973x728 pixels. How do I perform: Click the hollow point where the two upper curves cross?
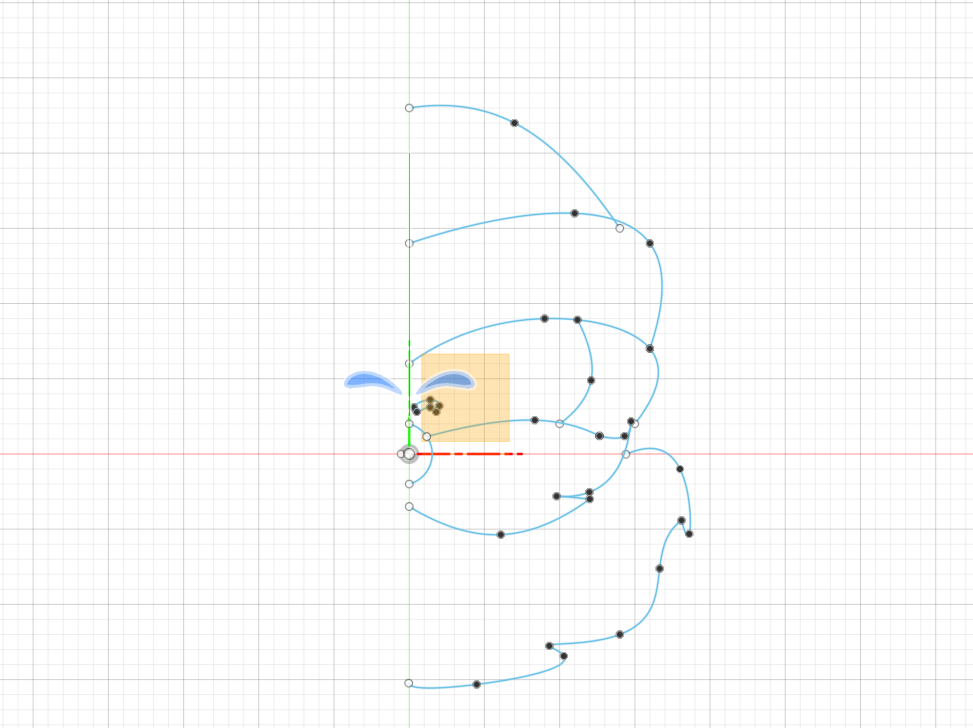(x=618, y=227)
